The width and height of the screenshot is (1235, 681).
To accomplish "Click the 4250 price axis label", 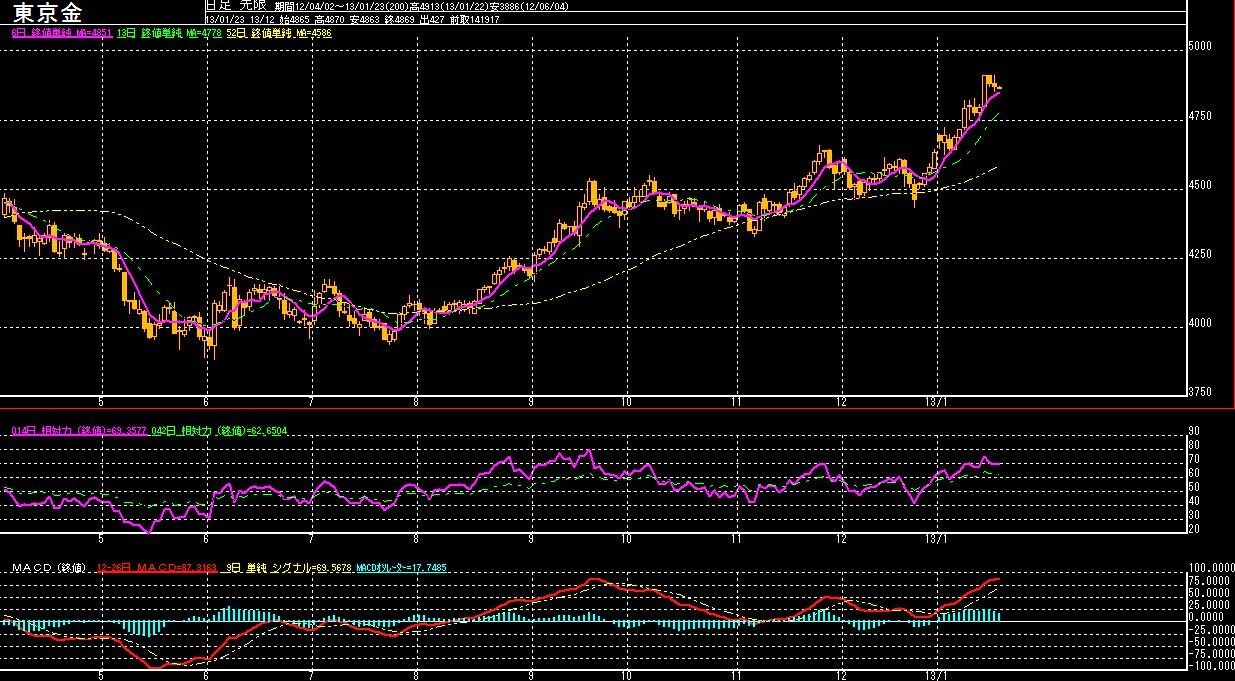I will click(x=1201, y=255).
